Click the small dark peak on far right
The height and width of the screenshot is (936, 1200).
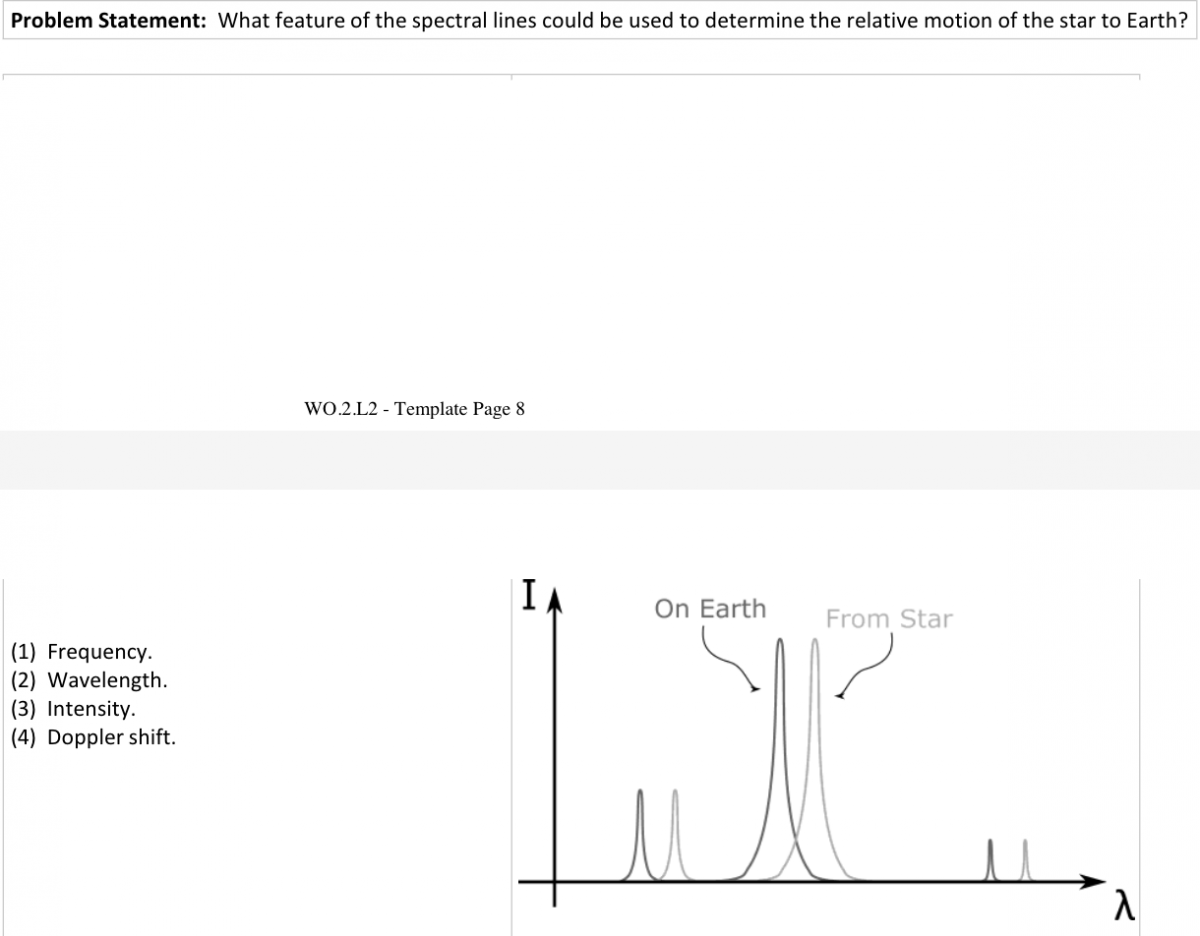pyautogui.click(x=991, y=860)
